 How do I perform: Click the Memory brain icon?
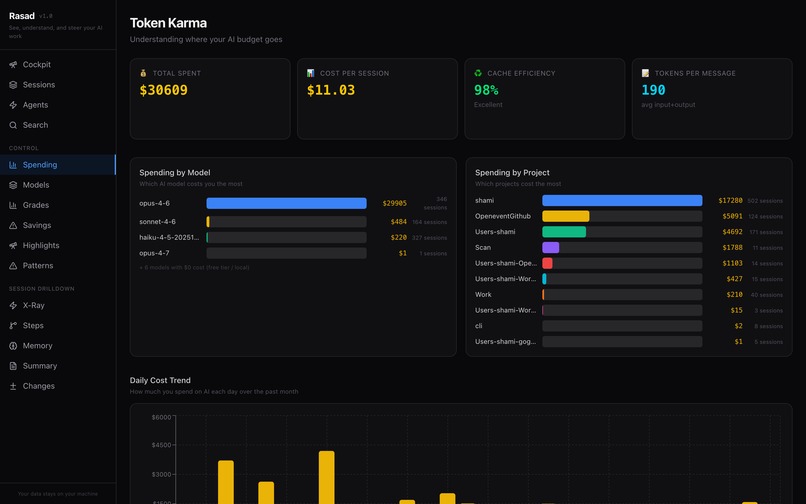pos(13,346)
